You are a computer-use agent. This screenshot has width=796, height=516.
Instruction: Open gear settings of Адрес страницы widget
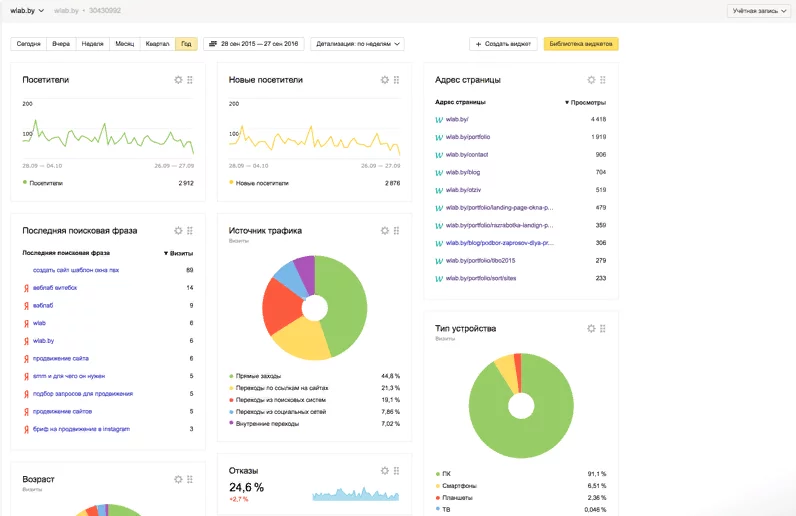point(591,80)
